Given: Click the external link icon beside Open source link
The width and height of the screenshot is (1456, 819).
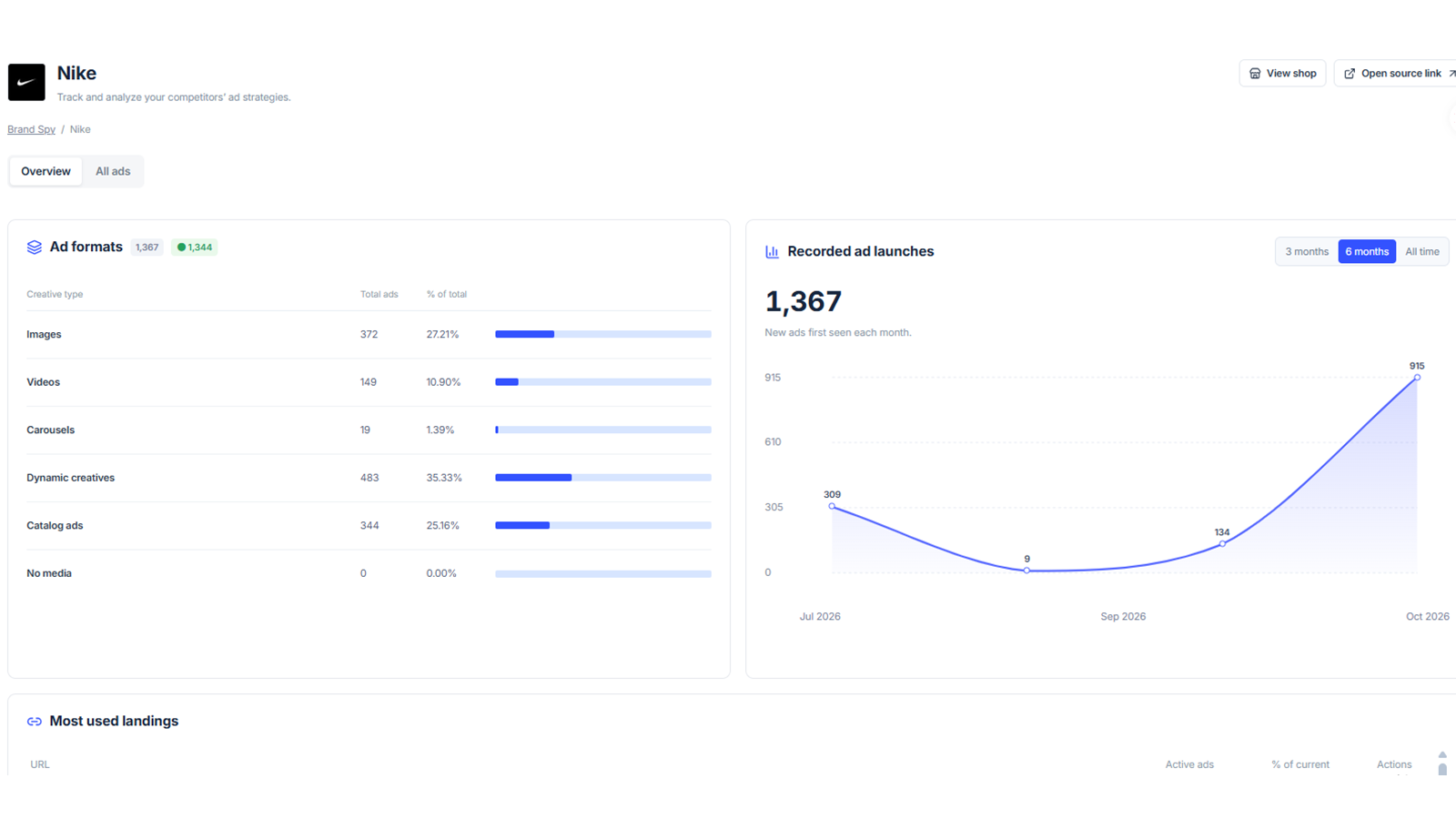Looking at the screenshot, I should [x=1350, y=74].
